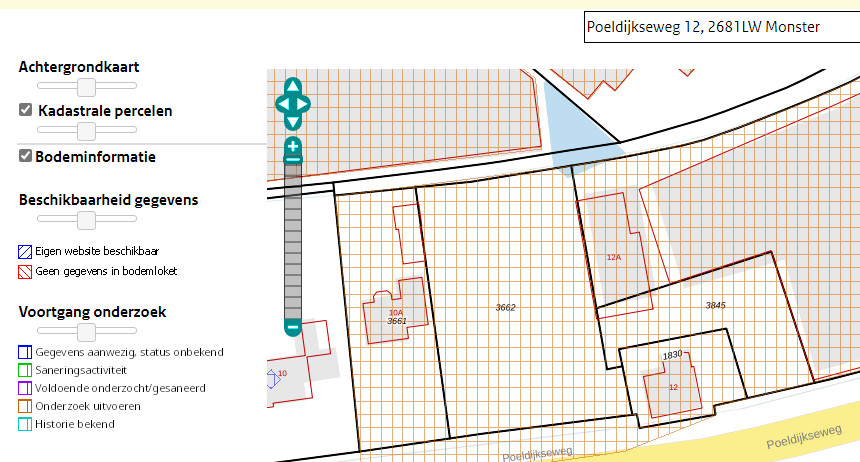
Task: Zoom out with the minus button
Action: [293, 328]
